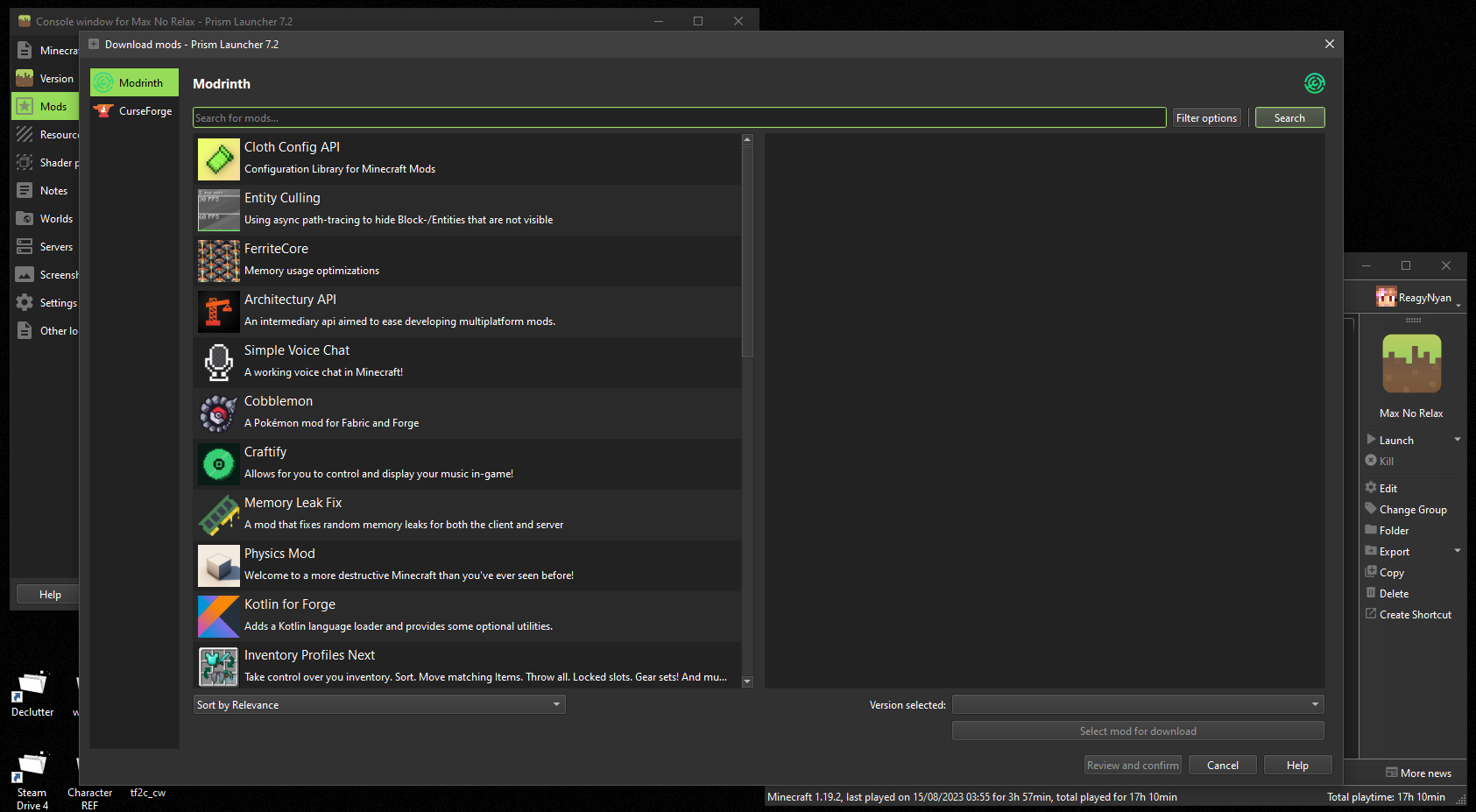Click the Kotlin for Forge logo icon
1476x812 pixels.
tap(219, 617)
